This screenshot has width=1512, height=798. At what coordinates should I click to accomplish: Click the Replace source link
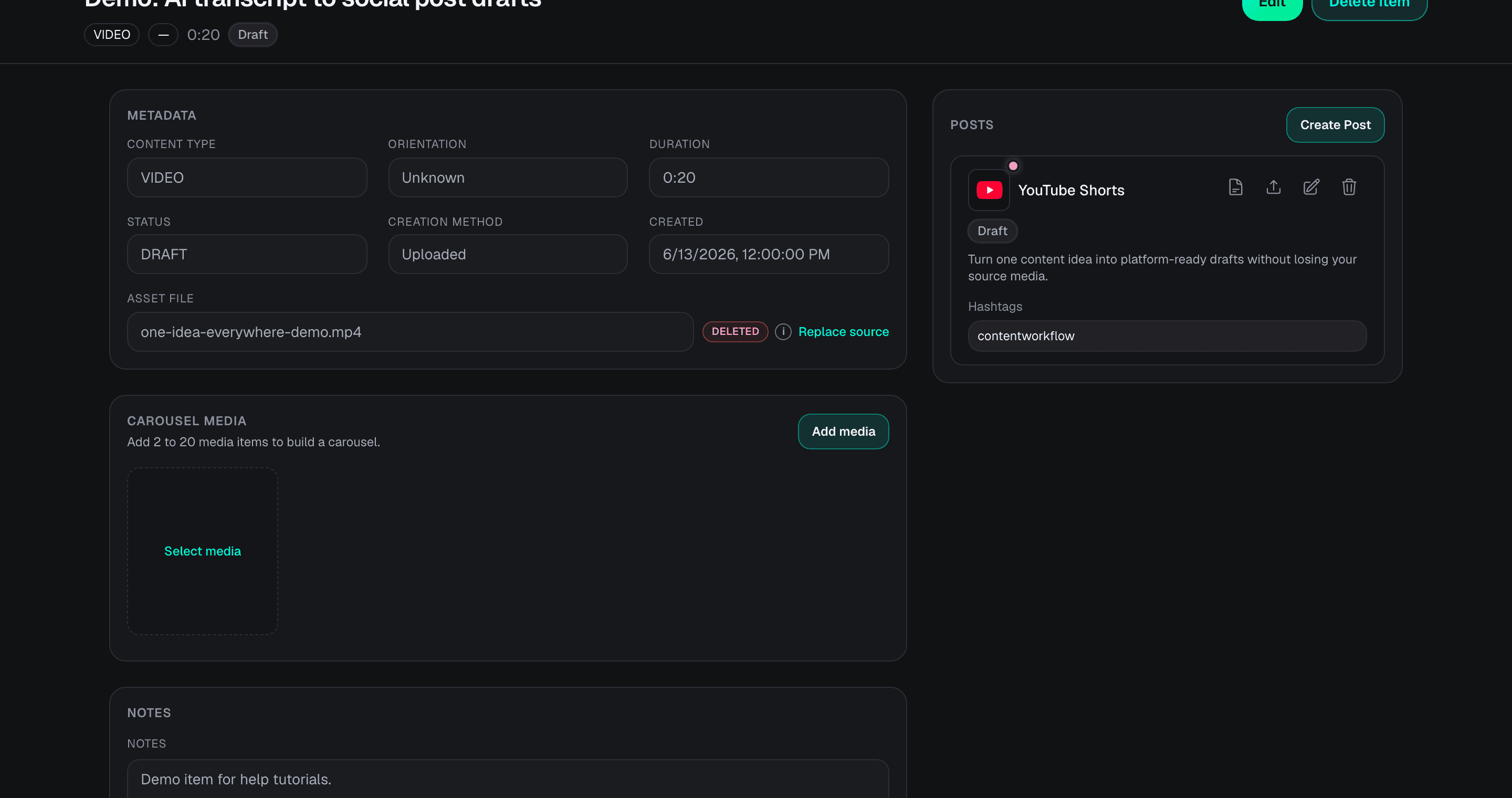click(x=844, y=331)
